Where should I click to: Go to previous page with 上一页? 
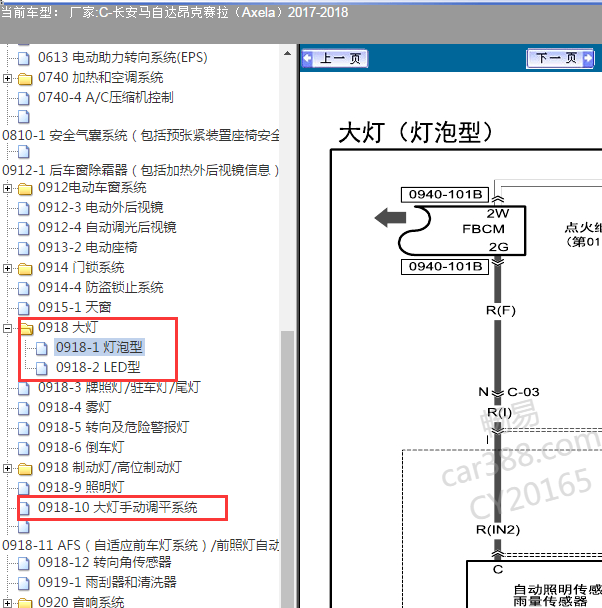pyautogui.click(x=335, y=59)
